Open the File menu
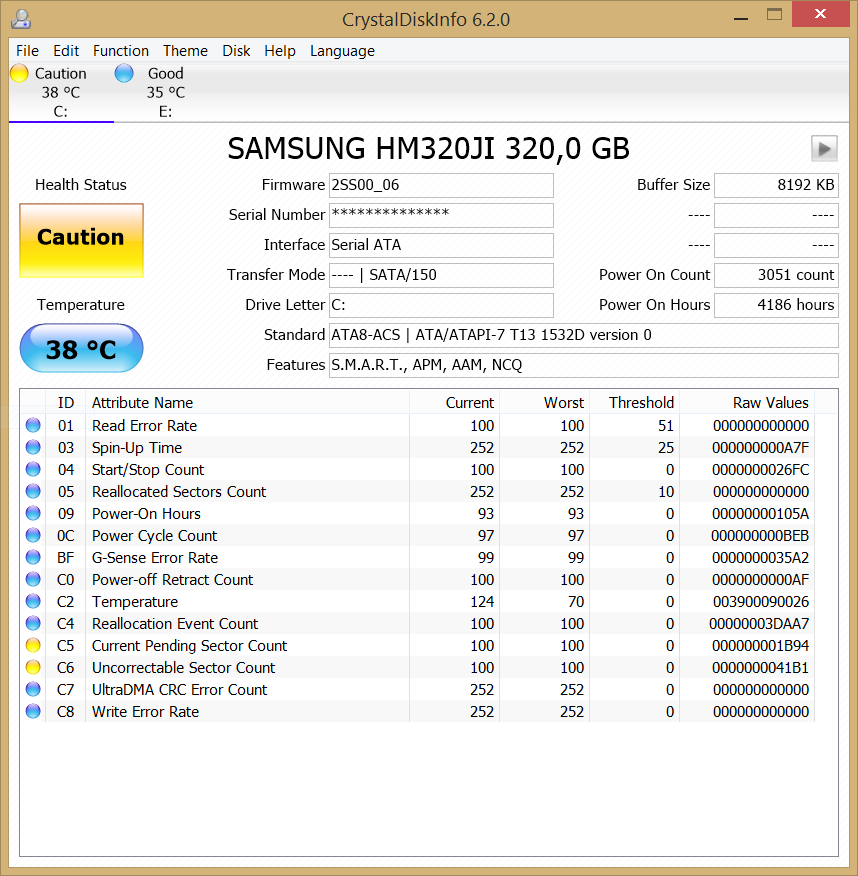 pos(27,51)
